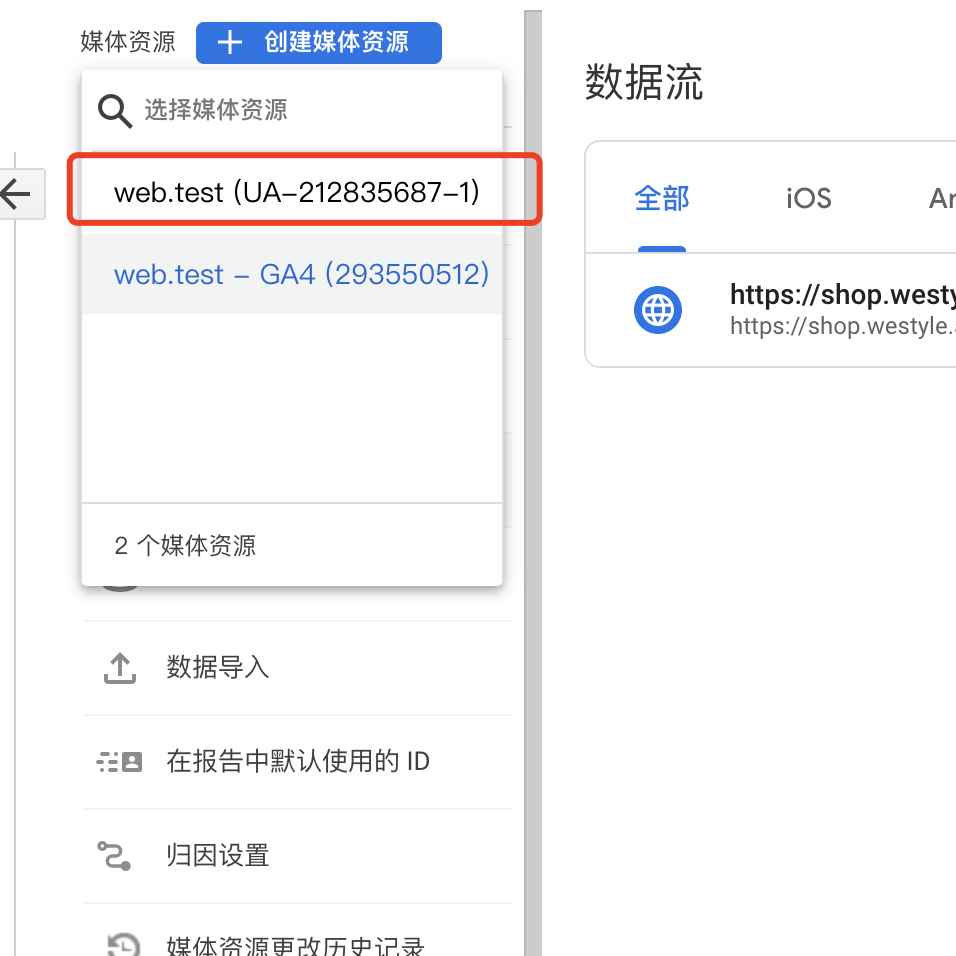This screenshot has width=956, height=956.
Task: Open 数据导入 menu item
Action: click(x=298, y=668)
